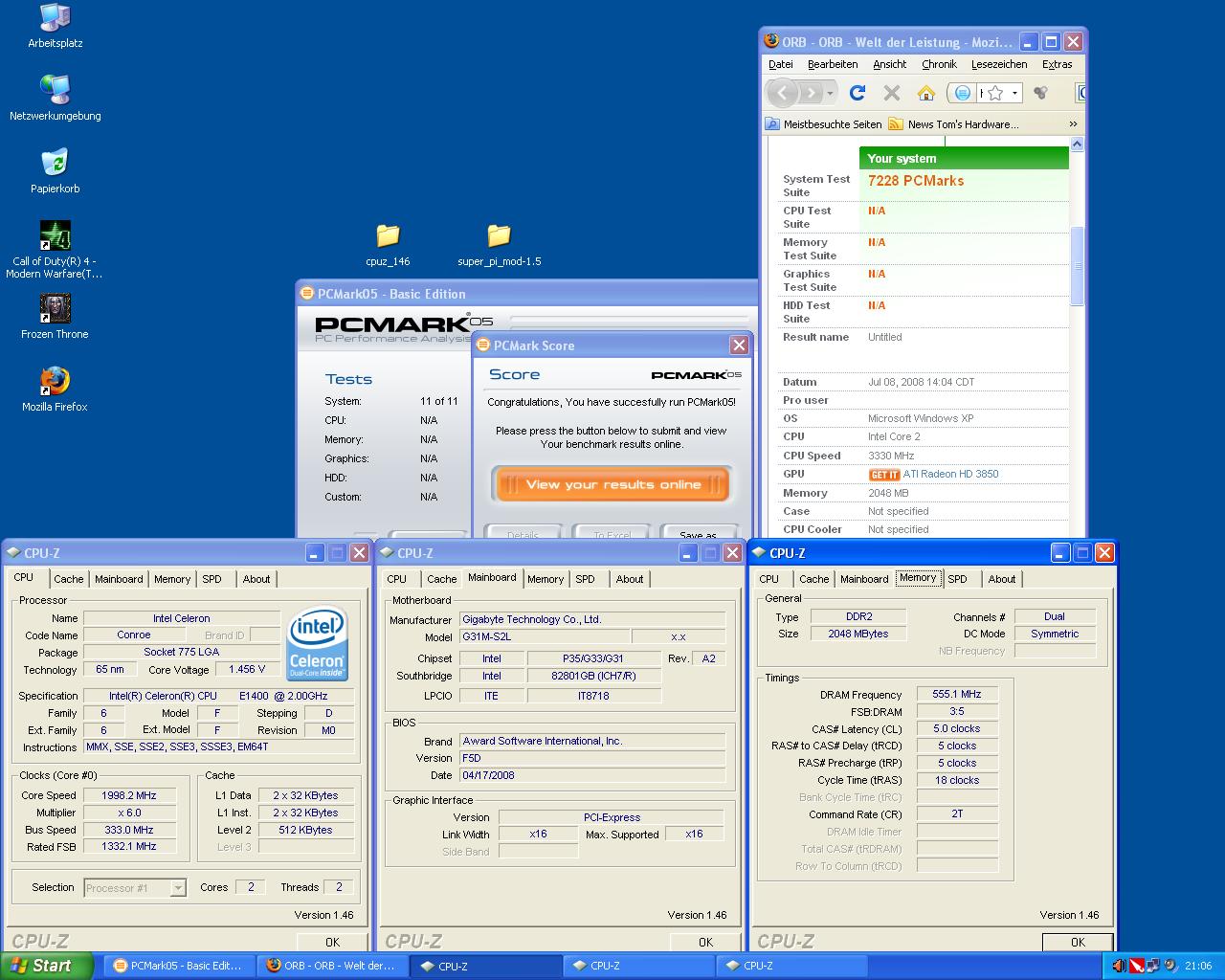Open the Lesezeichen menu in Firefox
Screen dimensions: 1225x980
point(999,64)
